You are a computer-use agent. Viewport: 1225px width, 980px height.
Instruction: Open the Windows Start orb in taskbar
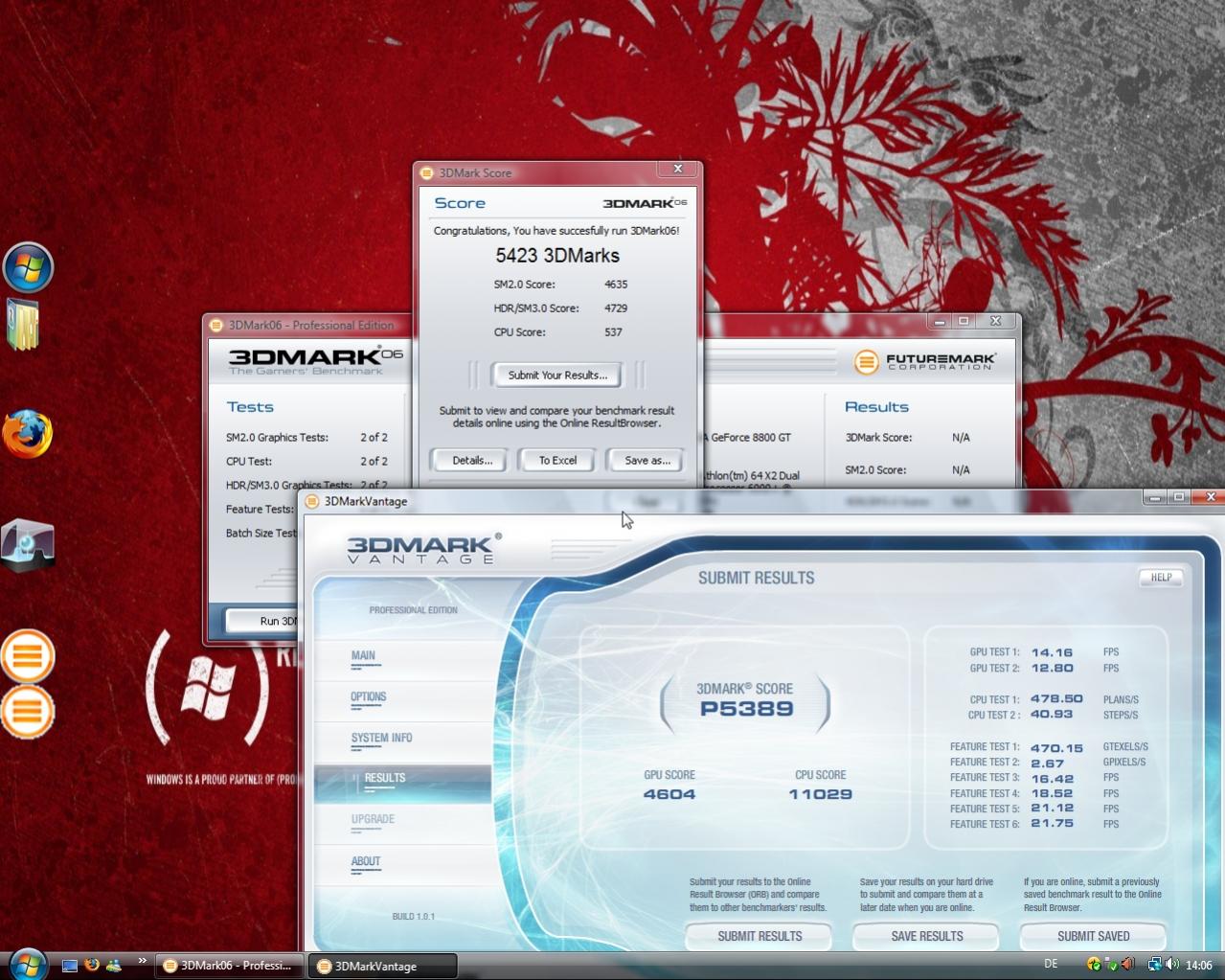[x=27, y=964]
